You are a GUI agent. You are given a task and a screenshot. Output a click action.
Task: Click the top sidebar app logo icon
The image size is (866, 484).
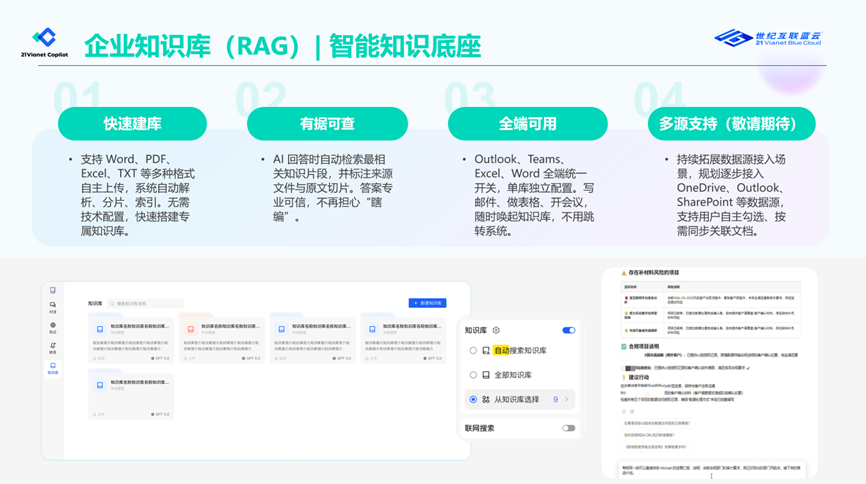53,290
